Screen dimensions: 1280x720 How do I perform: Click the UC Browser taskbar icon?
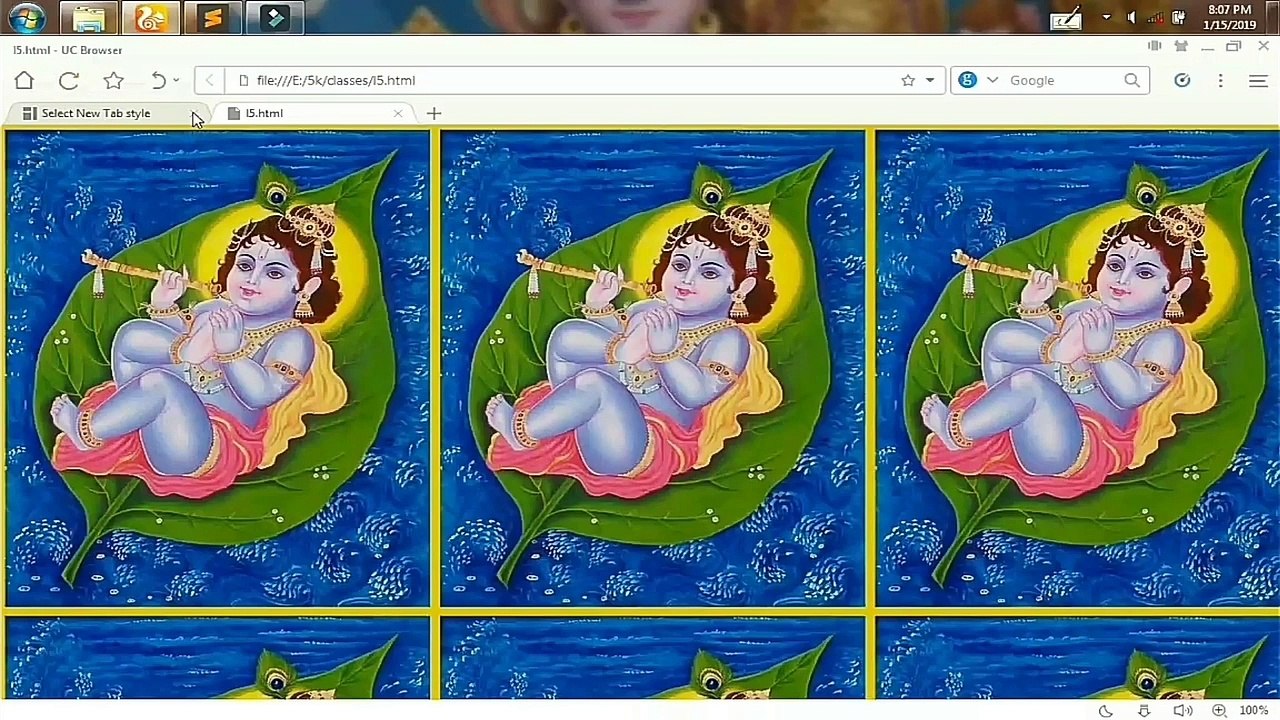coord(151,18)
